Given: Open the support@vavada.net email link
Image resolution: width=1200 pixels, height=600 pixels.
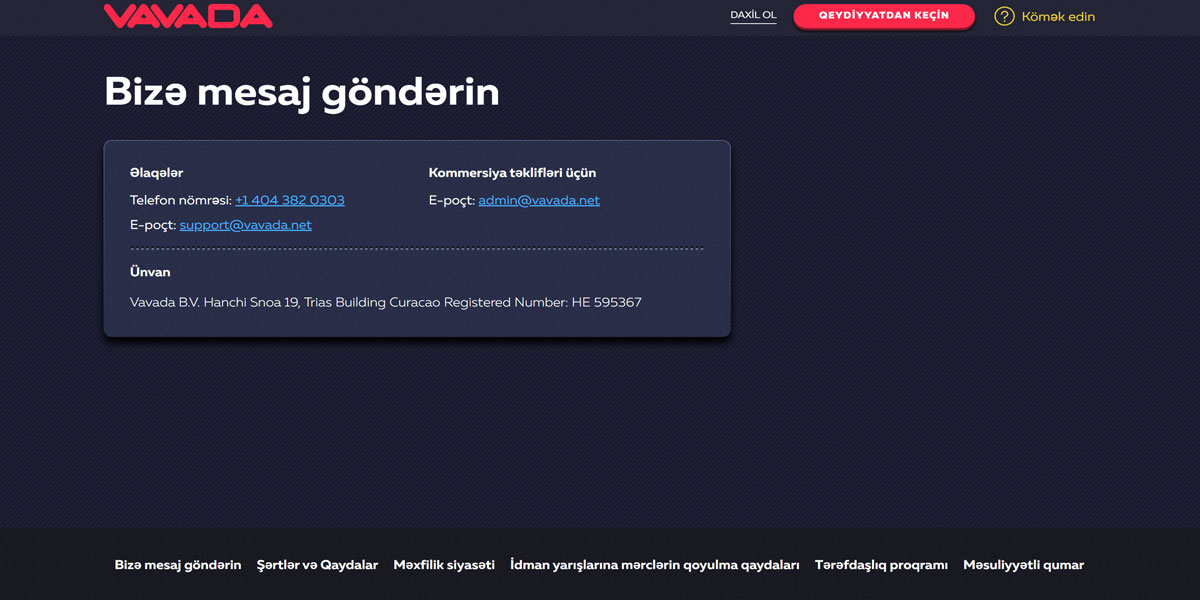Looking at the screenshot, I should click(245, 224).
